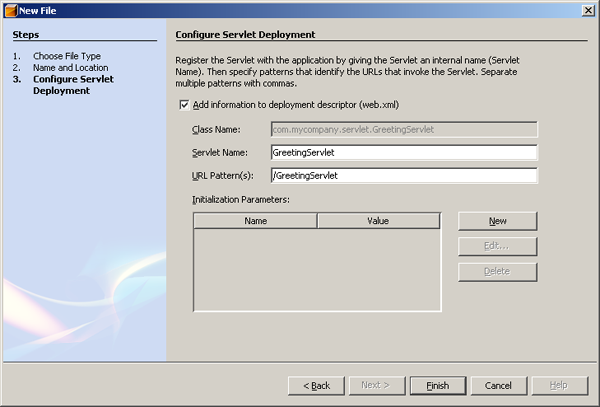This screenshot has width=600, height=407.
Task: Select step 2 Name and Location
Action: (x=70, y=68)
